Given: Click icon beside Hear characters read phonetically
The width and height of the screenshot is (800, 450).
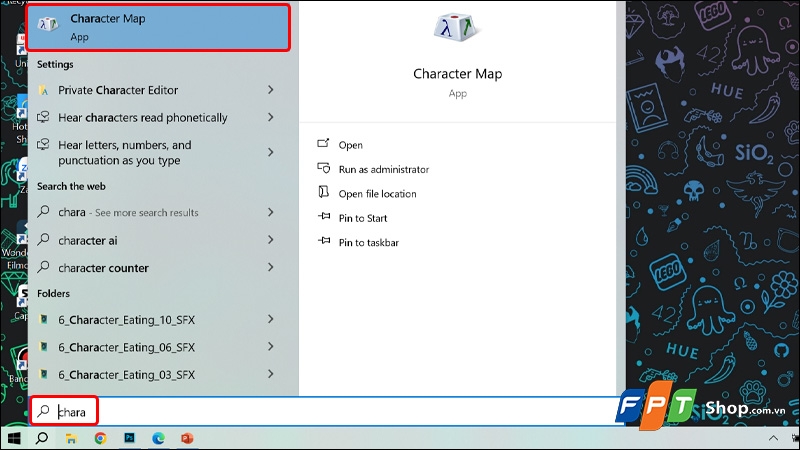Looking at the screenshot, I should (x=44, y=117).
